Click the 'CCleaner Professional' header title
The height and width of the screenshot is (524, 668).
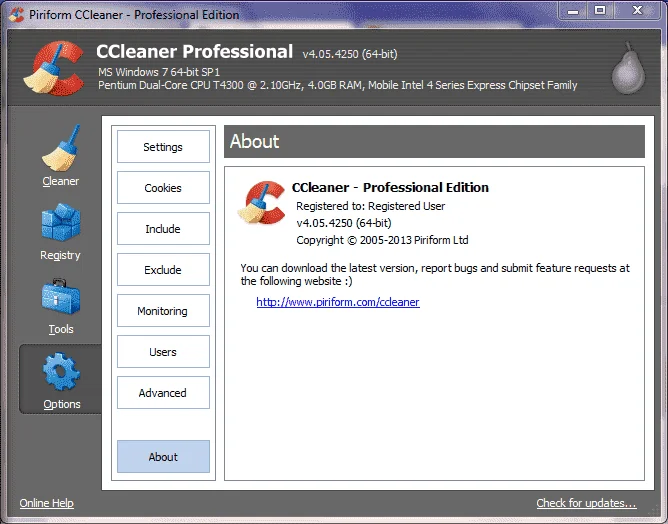(x=194, y=52)
